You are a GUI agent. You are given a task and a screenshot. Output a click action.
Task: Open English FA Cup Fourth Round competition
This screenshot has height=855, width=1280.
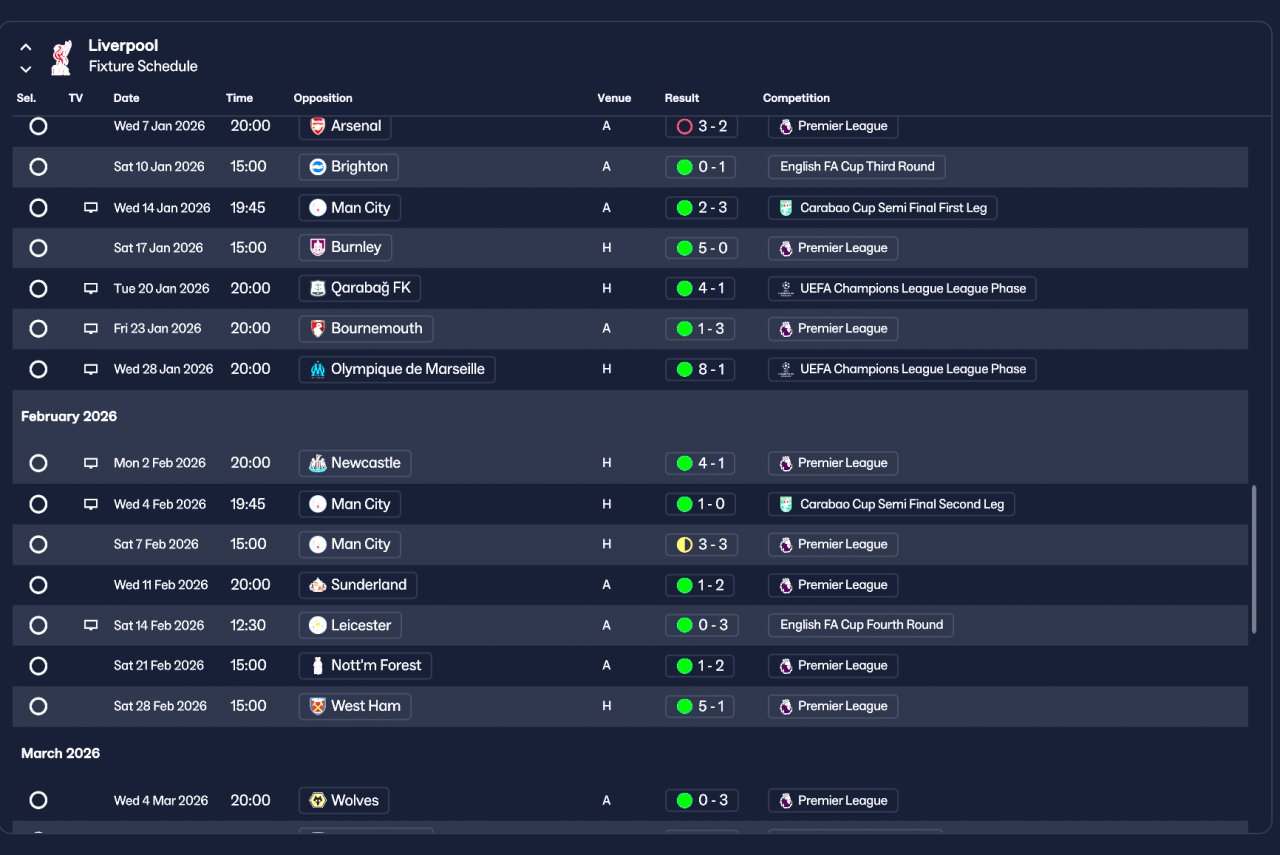click(861, 625)
